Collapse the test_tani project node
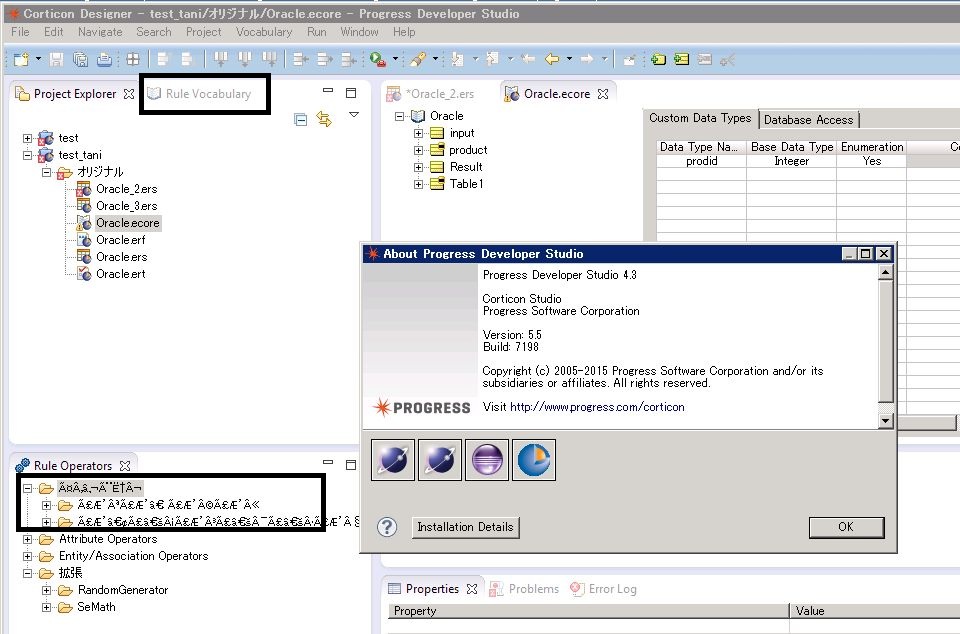 [x=28, y=155]
